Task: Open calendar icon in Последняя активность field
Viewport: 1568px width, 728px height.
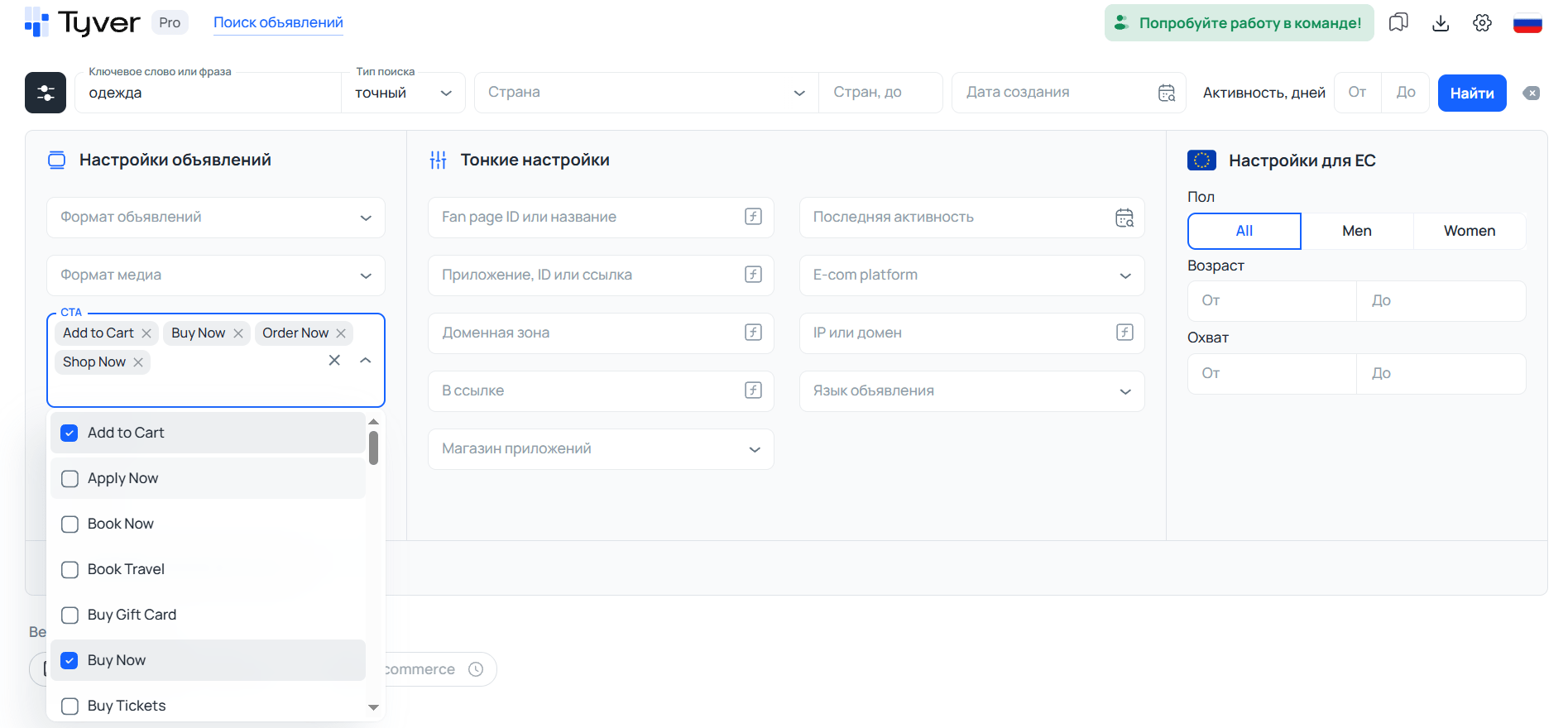Action: [x=1124, y=218]
